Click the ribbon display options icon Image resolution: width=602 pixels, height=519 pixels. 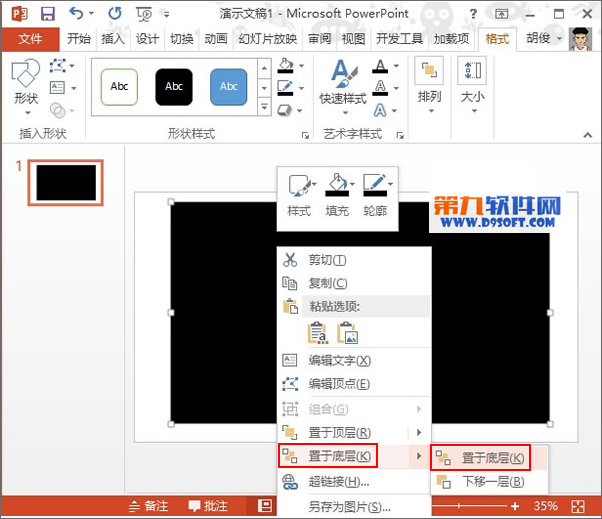pyautogui.click(x=501, y=14)
